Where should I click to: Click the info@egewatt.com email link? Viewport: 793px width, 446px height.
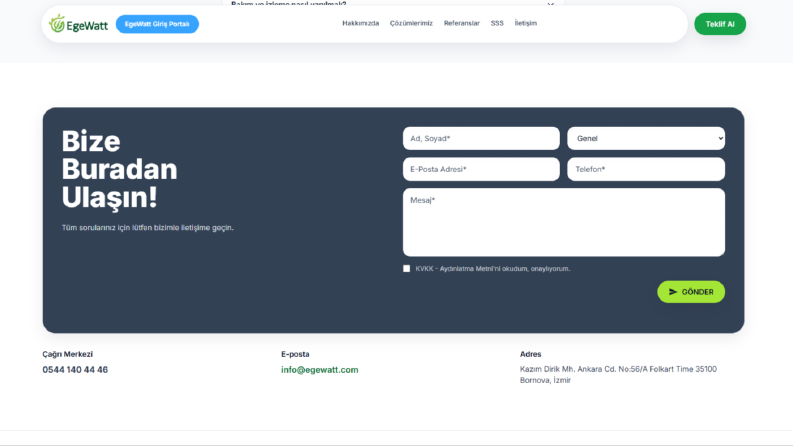[x=320, y=370]
